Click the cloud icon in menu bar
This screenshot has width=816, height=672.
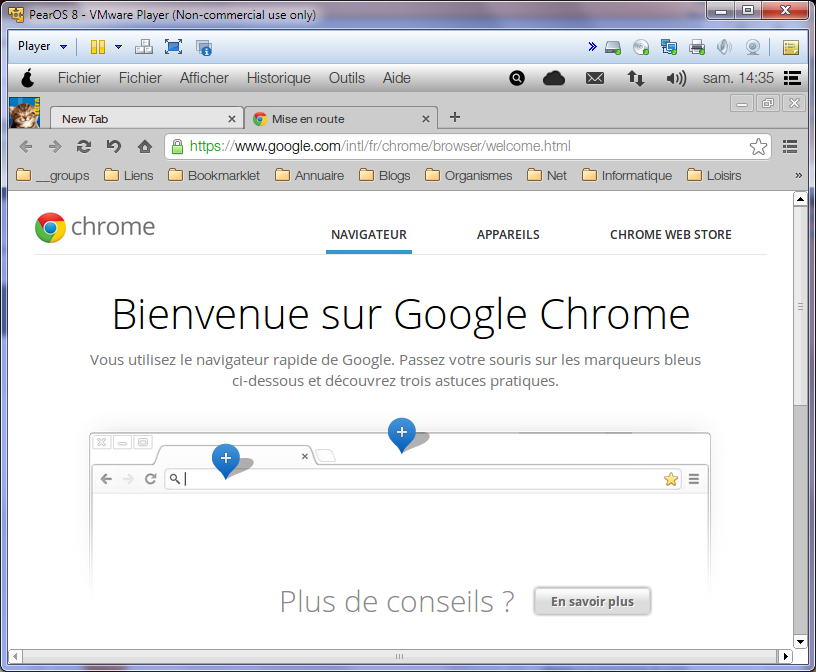point(554,78)
